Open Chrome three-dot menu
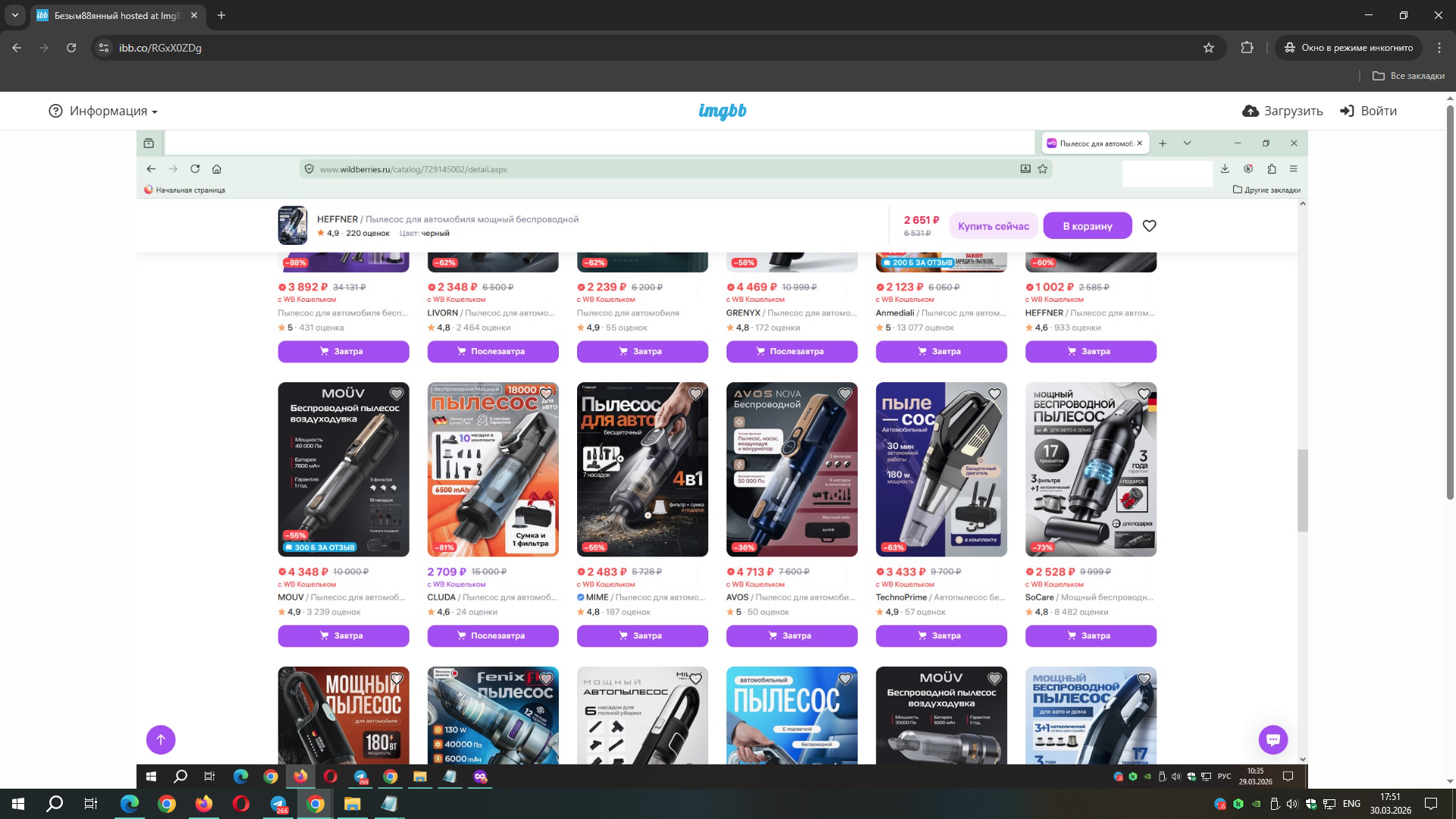The height and width of the screenshot is (819, 1456). 1439,48
